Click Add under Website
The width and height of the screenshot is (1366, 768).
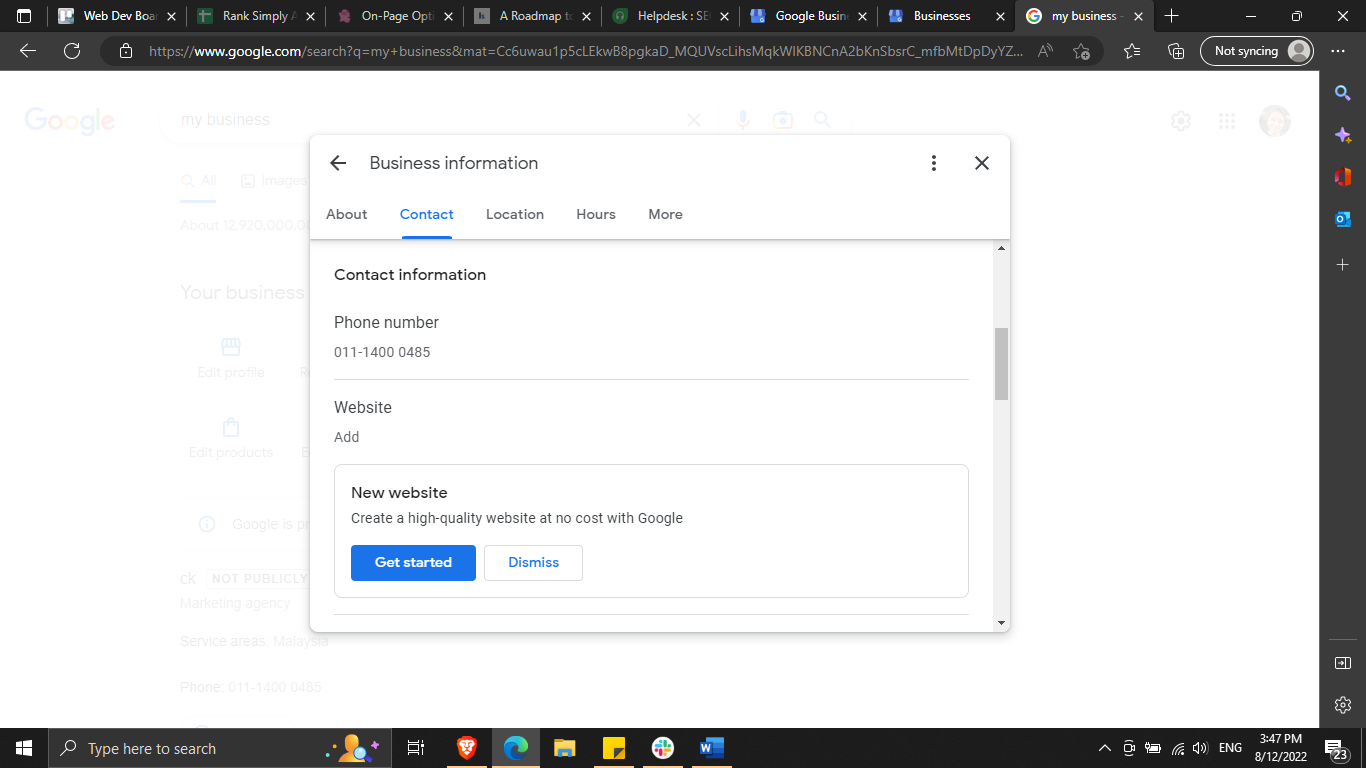click(x=347, y=437)
